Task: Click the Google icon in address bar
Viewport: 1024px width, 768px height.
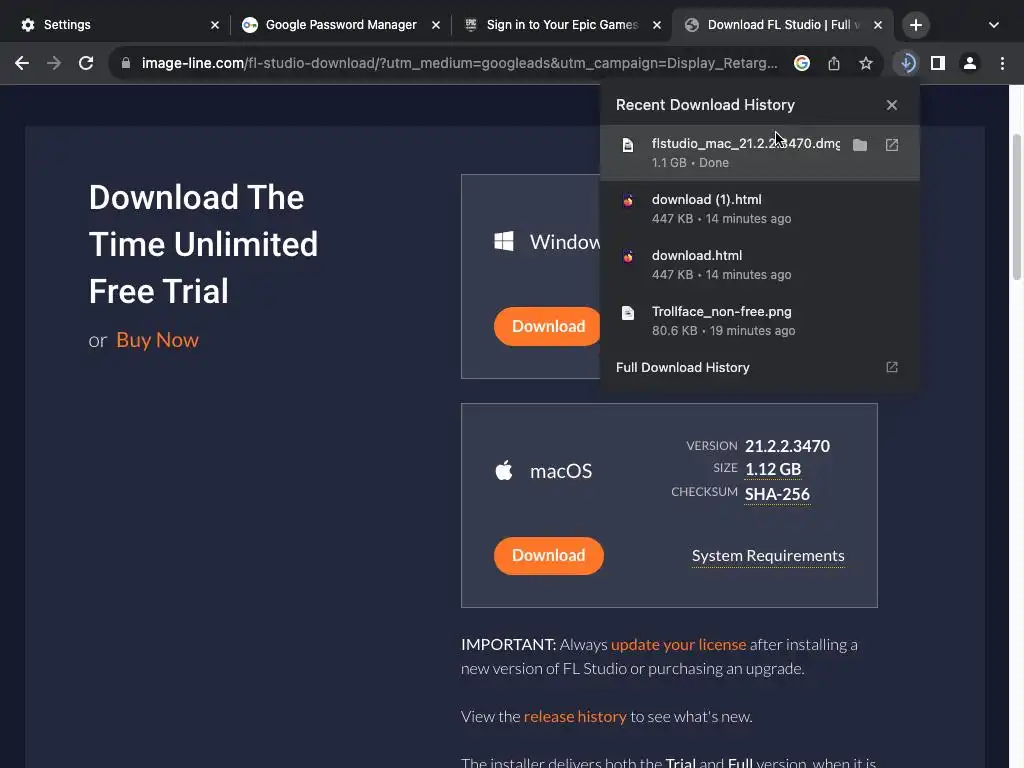Action: click(802, 63)
